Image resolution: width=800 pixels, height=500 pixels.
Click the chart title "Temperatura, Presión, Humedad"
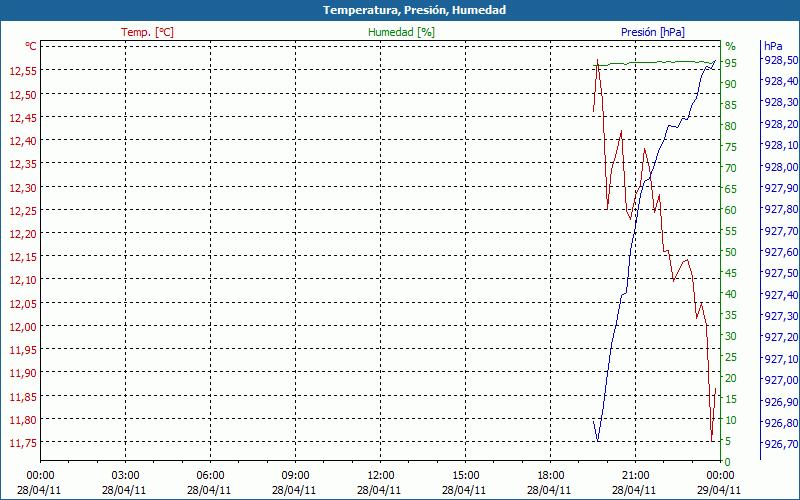point(414,10)
